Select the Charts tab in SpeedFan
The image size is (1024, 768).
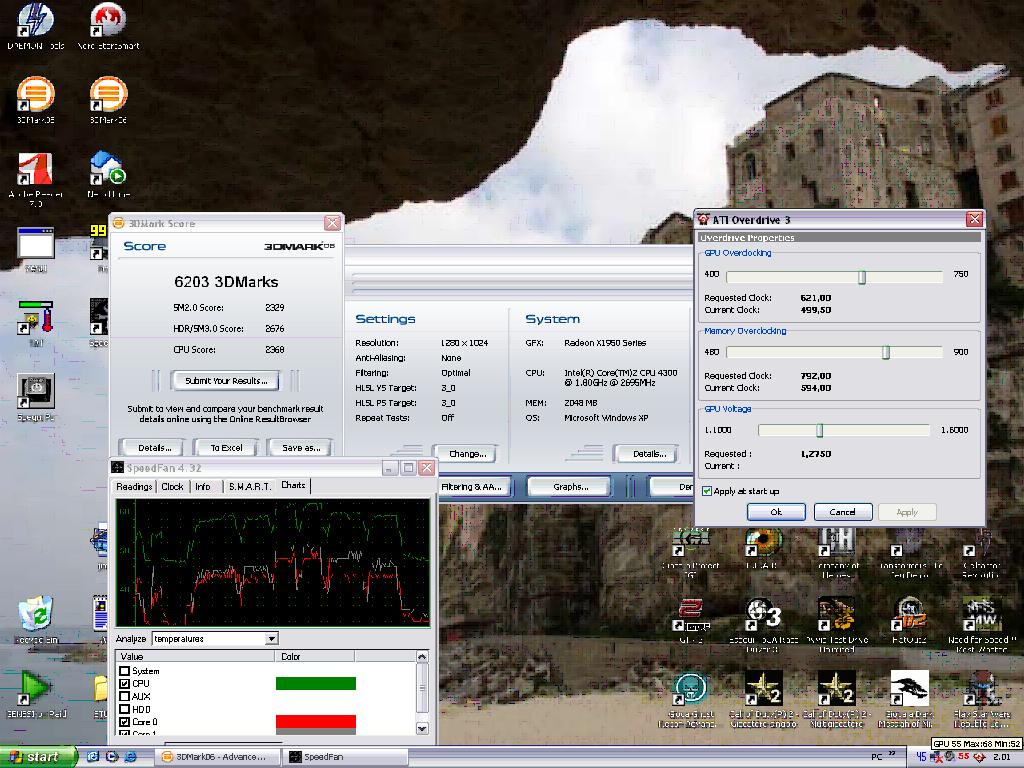[293, 485]
